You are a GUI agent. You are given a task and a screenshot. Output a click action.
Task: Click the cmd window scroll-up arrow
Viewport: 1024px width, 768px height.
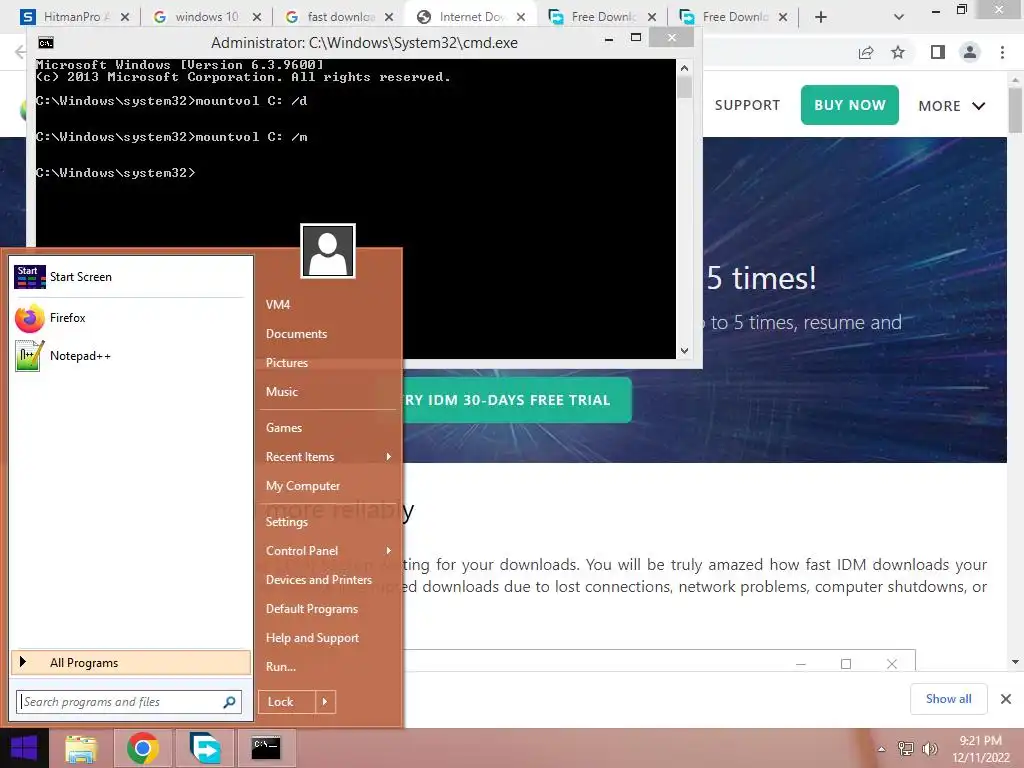pyautogui.click(x=684, y=68)
